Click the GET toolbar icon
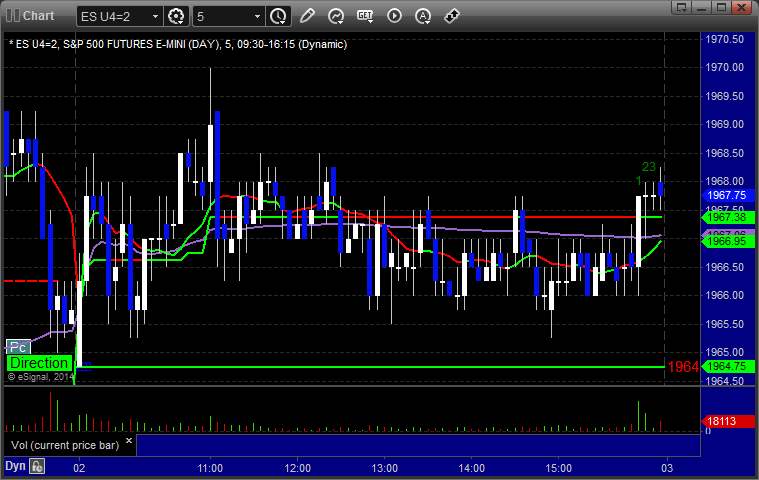Image resolution: width=759 pixels, height=480 pixels. pos(365,16)
